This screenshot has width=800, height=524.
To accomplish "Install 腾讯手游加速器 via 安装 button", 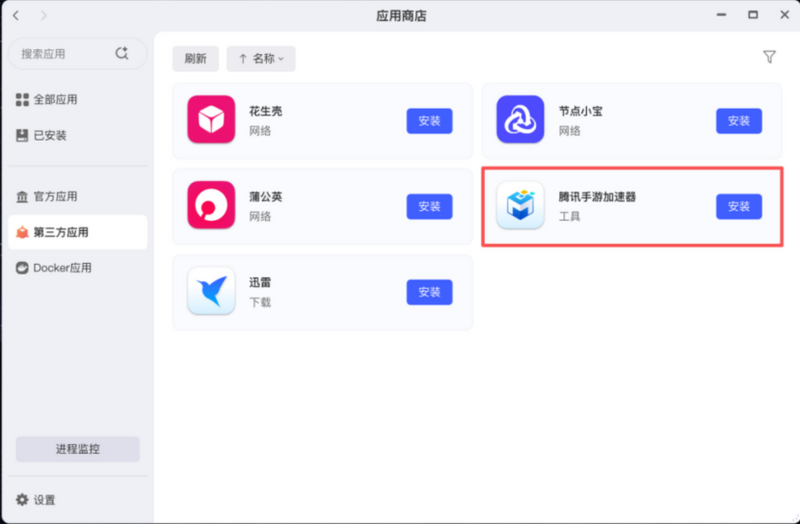I will tap(739, 207).
